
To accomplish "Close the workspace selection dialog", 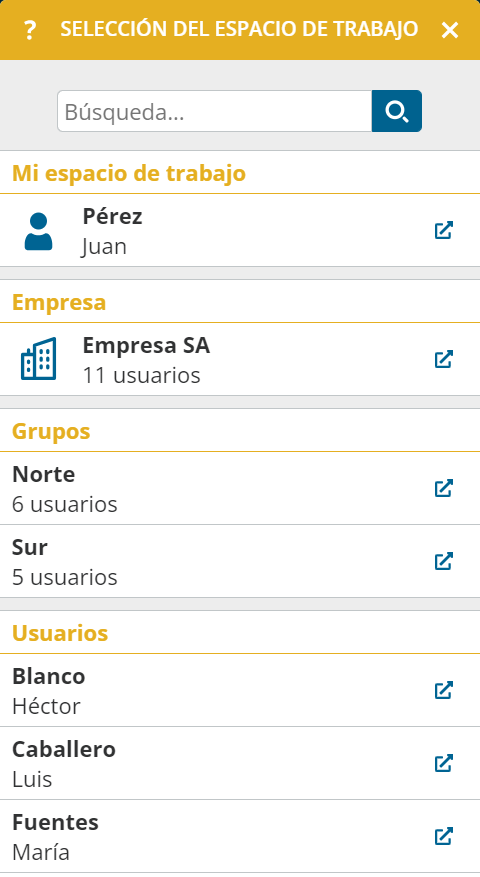I will pos(450,30).
